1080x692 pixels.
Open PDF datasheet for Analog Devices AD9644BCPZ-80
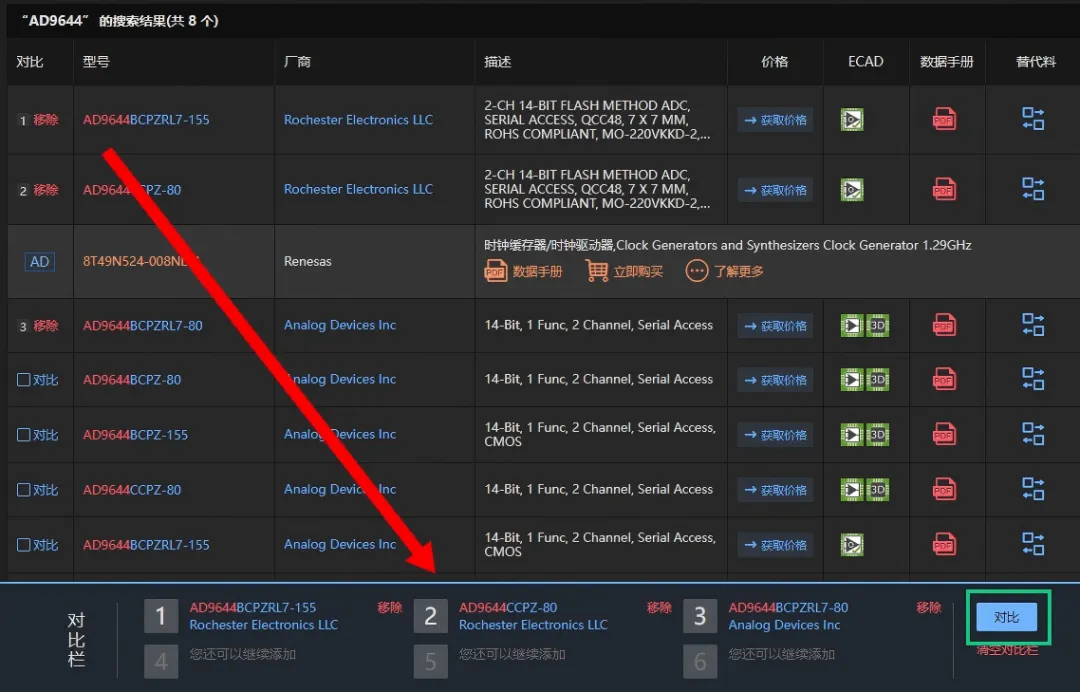[x=944, y=379]
